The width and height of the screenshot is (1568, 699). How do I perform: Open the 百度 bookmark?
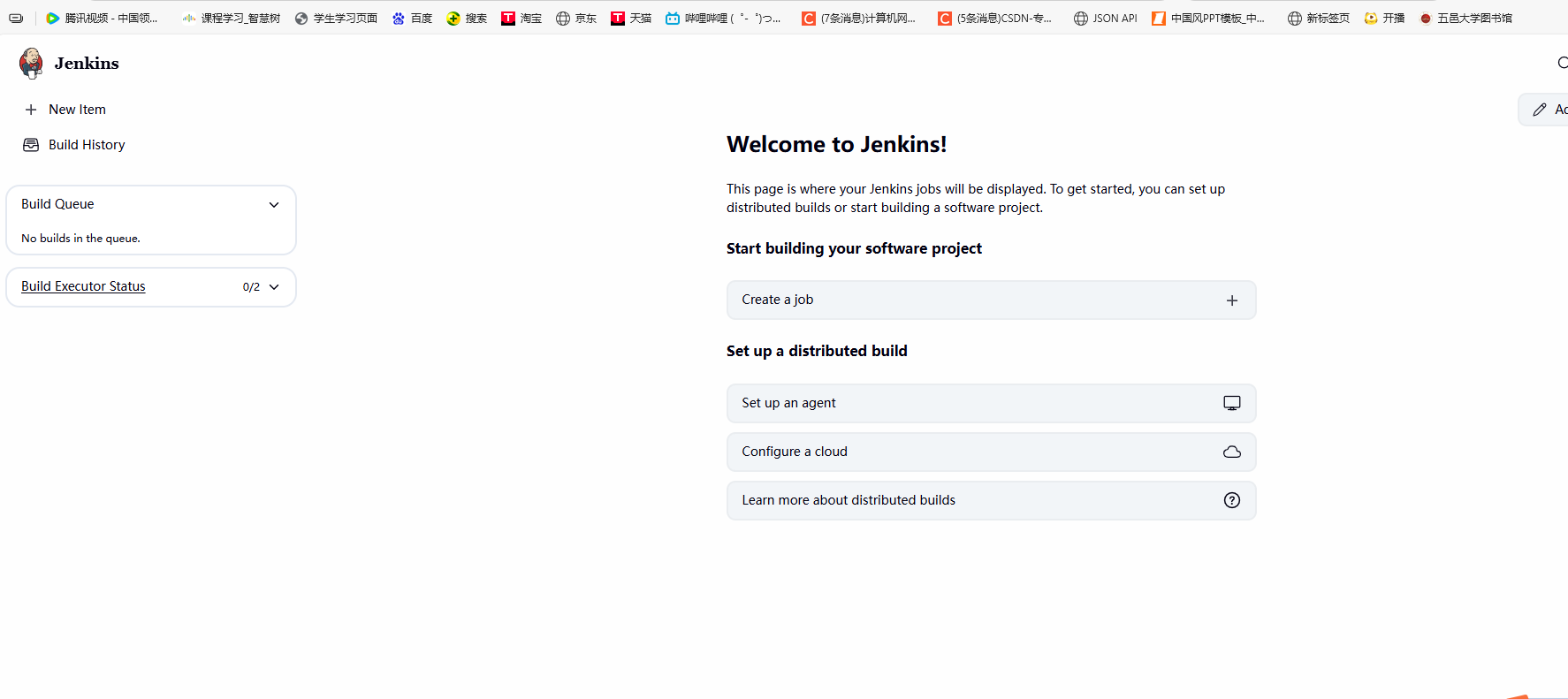coord(412,18)
